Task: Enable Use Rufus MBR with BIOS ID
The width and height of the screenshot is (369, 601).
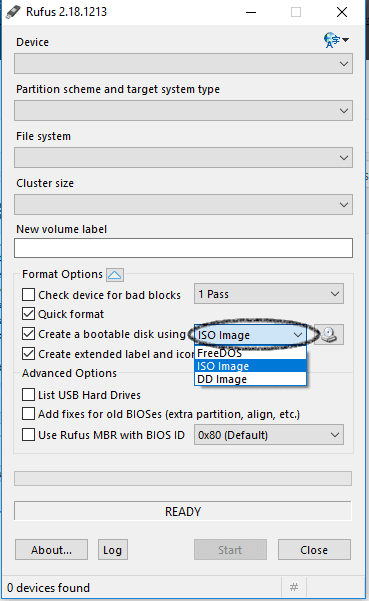Action: (28, 435)
